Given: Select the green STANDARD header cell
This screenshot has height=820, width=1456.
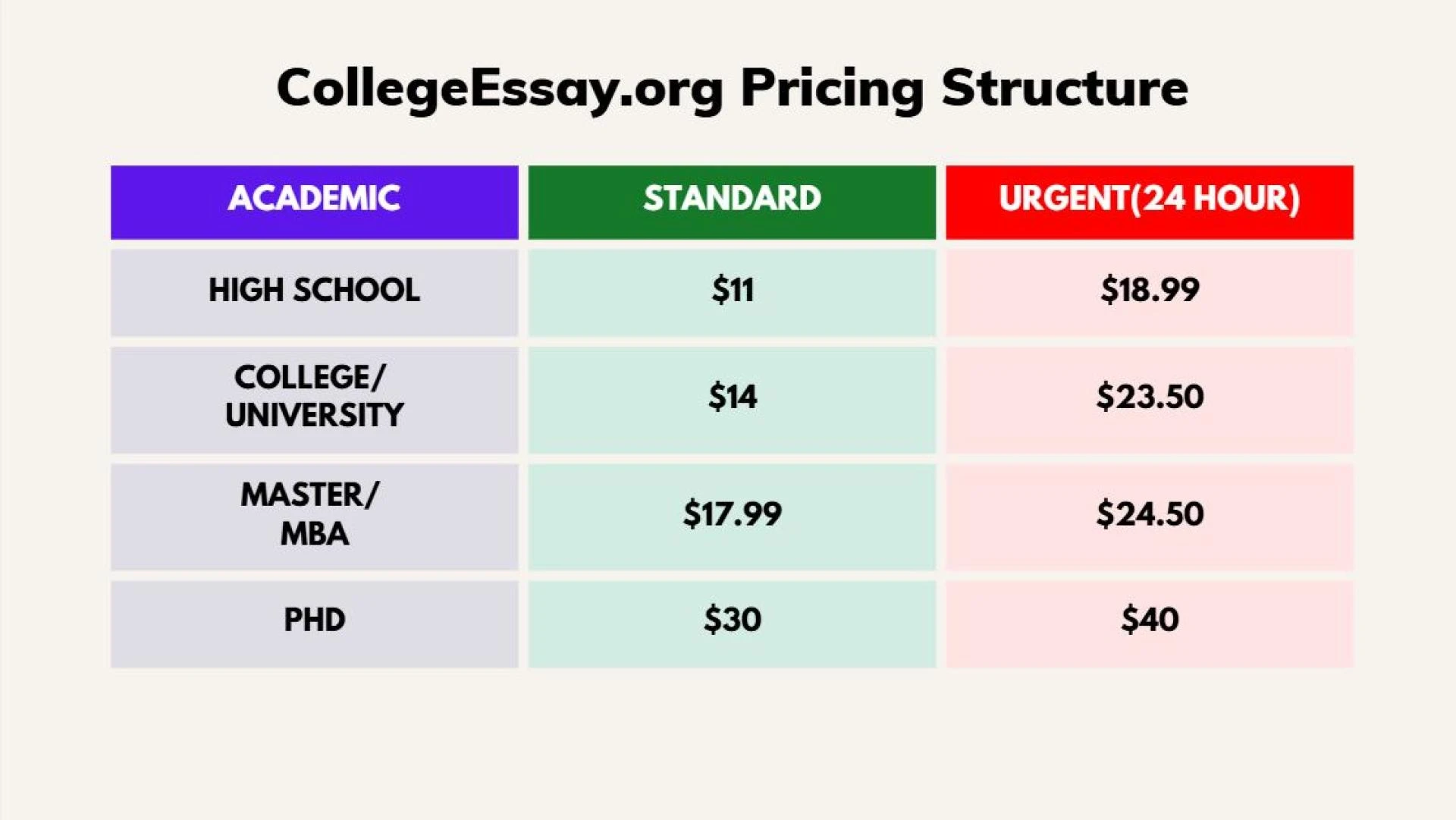Looking at the screenshot, I should coord(732,203).
